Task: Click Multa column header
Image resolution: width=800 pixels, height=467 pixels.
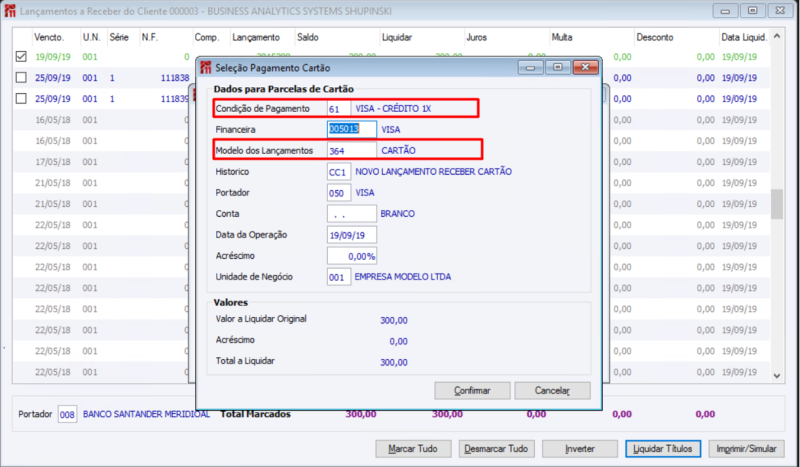Action: pyautogui.click(x=562, y=37)
